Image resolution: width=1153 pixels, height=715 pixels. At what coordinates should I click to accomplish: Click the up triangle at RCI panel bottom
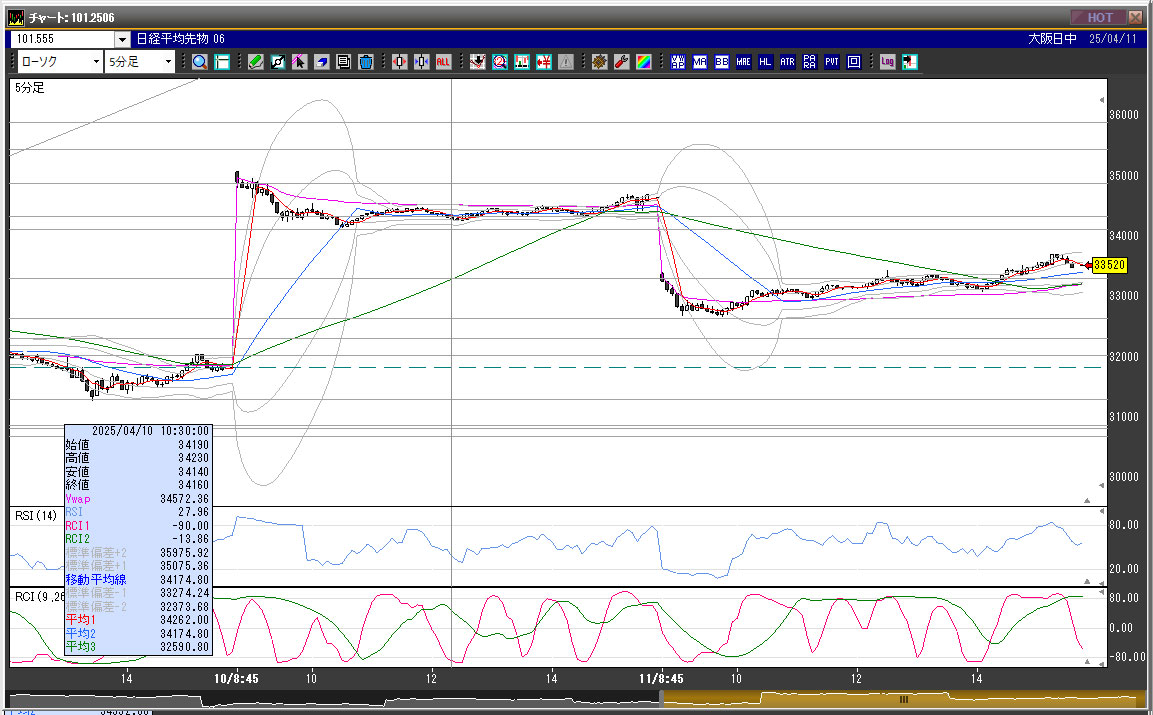pyautogui.click(x=1087, y=662)
